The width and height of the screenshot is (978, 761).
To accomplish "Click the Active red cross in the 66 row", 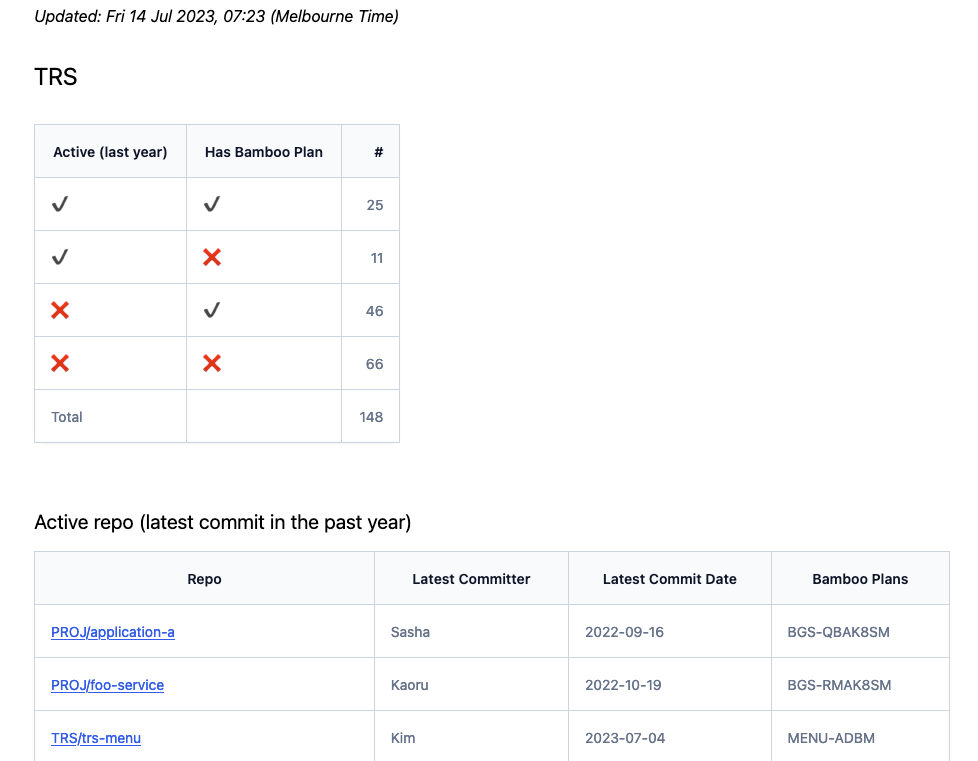I will coord(60,363).
